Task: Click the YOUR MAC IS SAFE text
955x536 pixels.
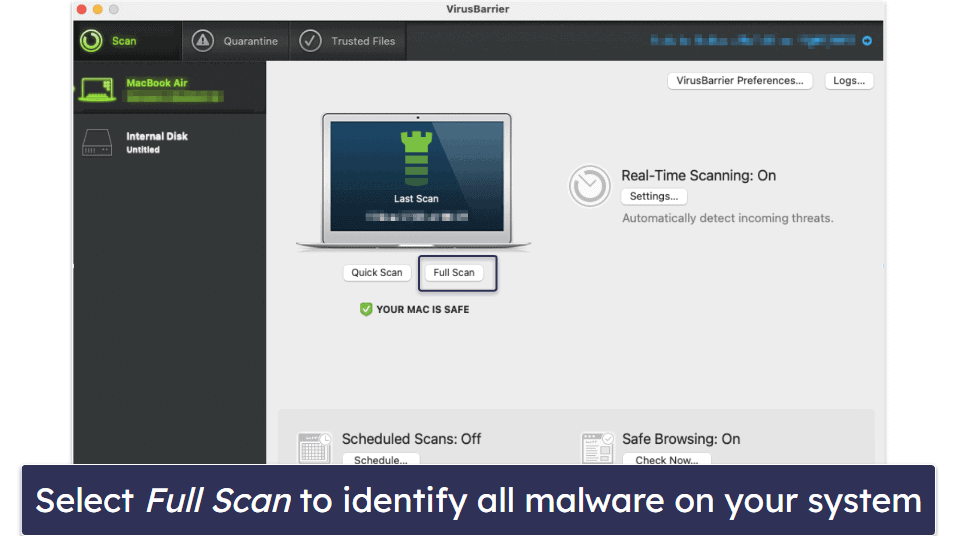Action: [x=423, y=309]
